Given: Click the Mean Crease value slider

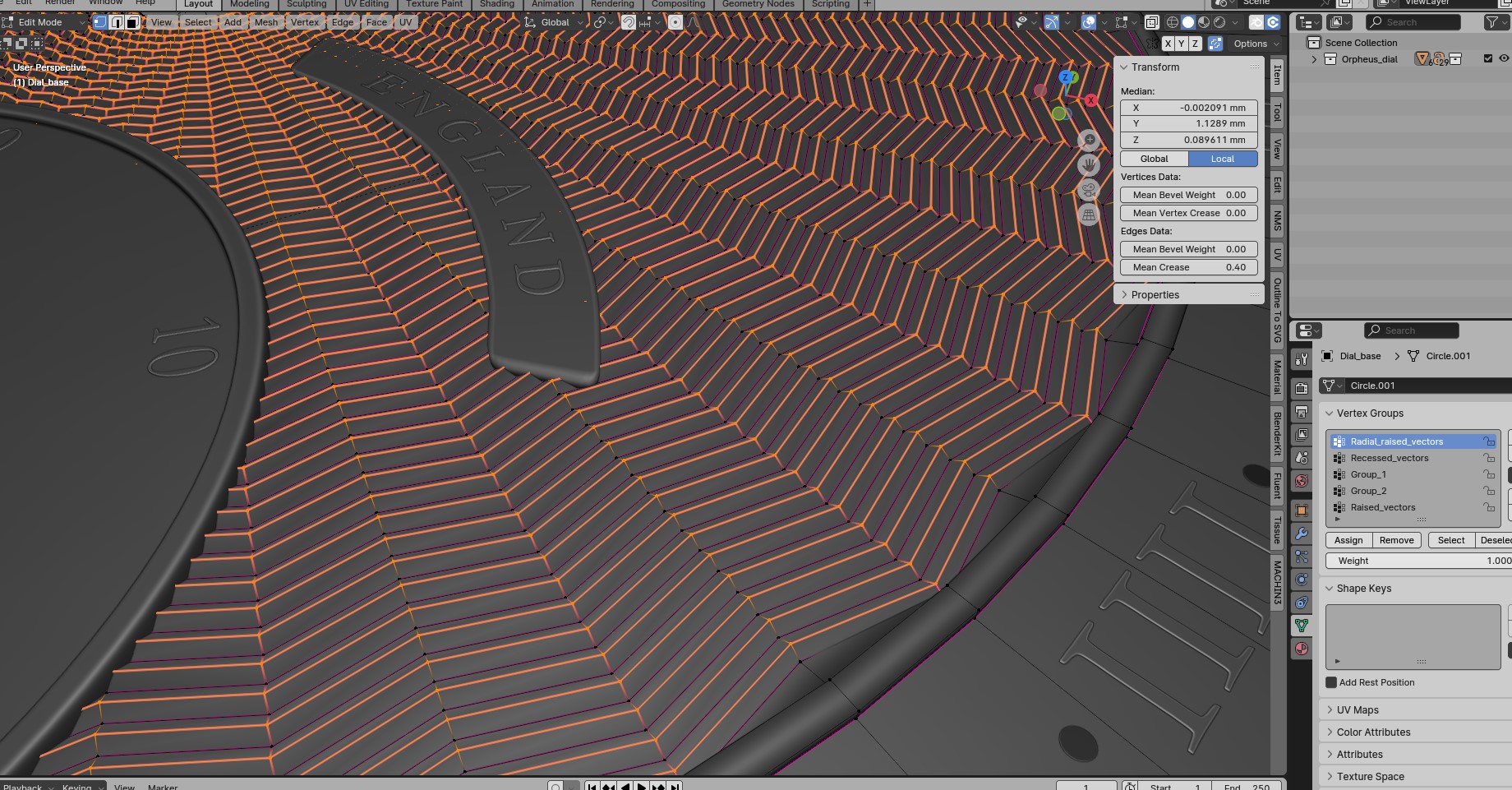Looking at the screenshot, I should 1188,267.
